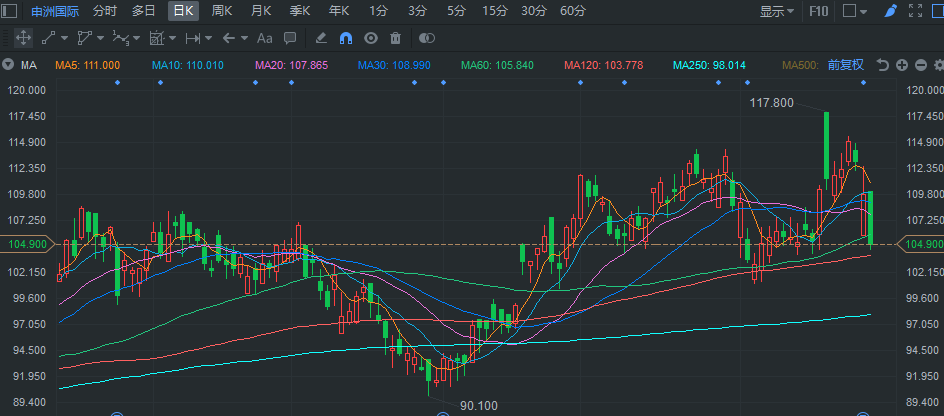Select the chart measure ruler tool
The width and height of the screenshot is (944, 416).
tap(157, 38)
